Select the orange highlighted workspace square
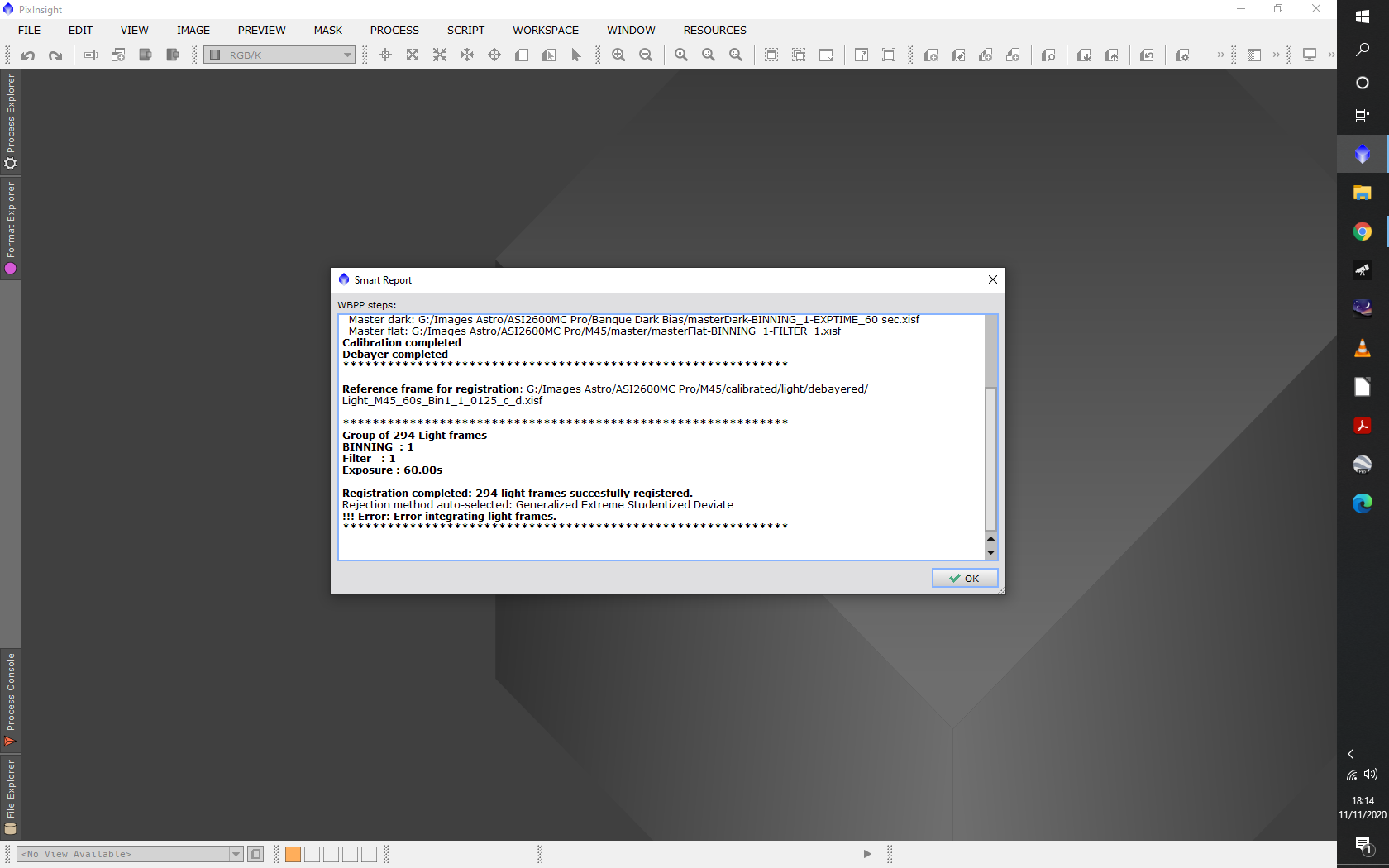The height and width of the screenshot is (868, 1389). pos(293,854)
